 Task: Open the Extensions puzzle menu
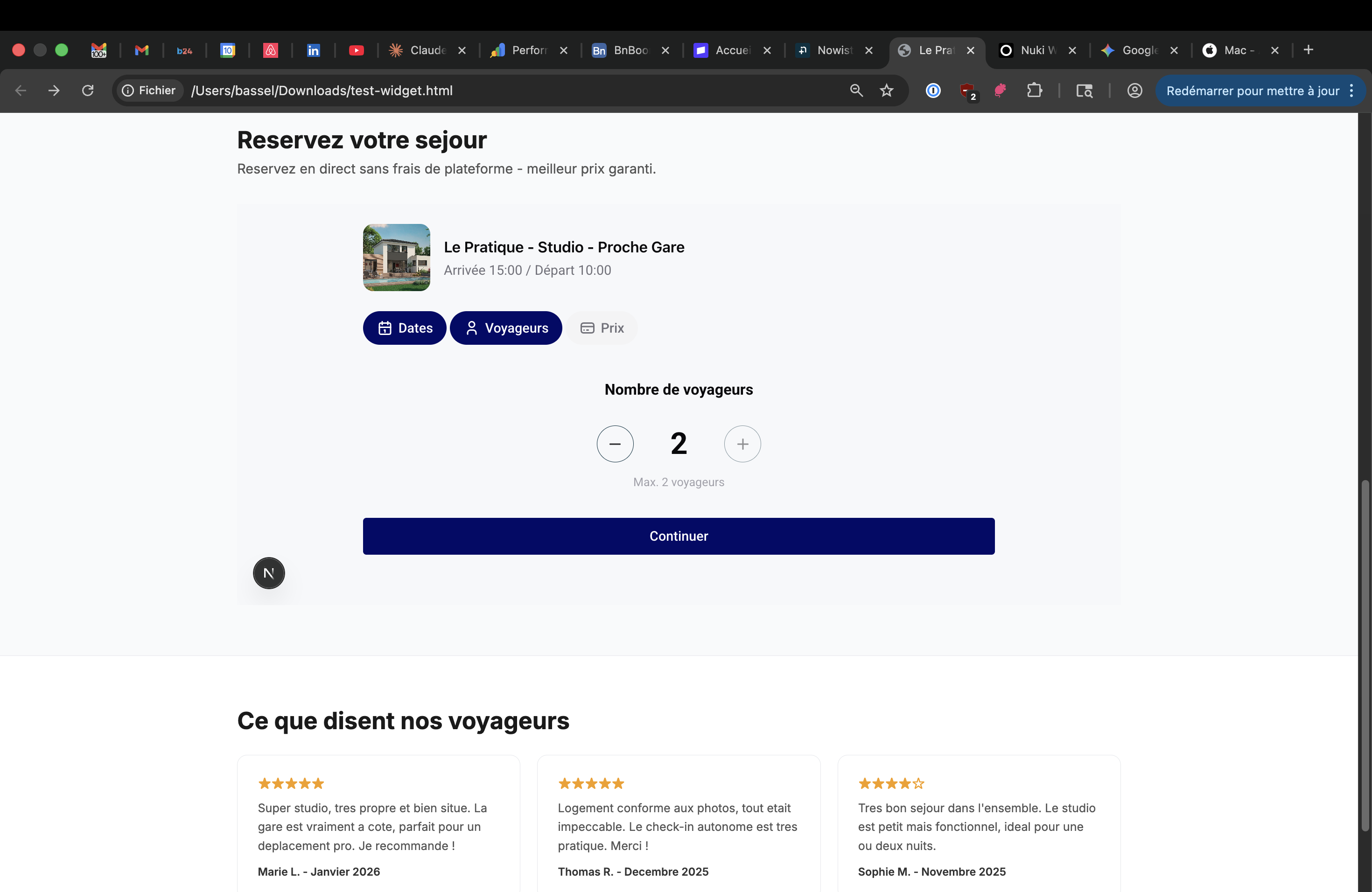tap(1035, 91)
